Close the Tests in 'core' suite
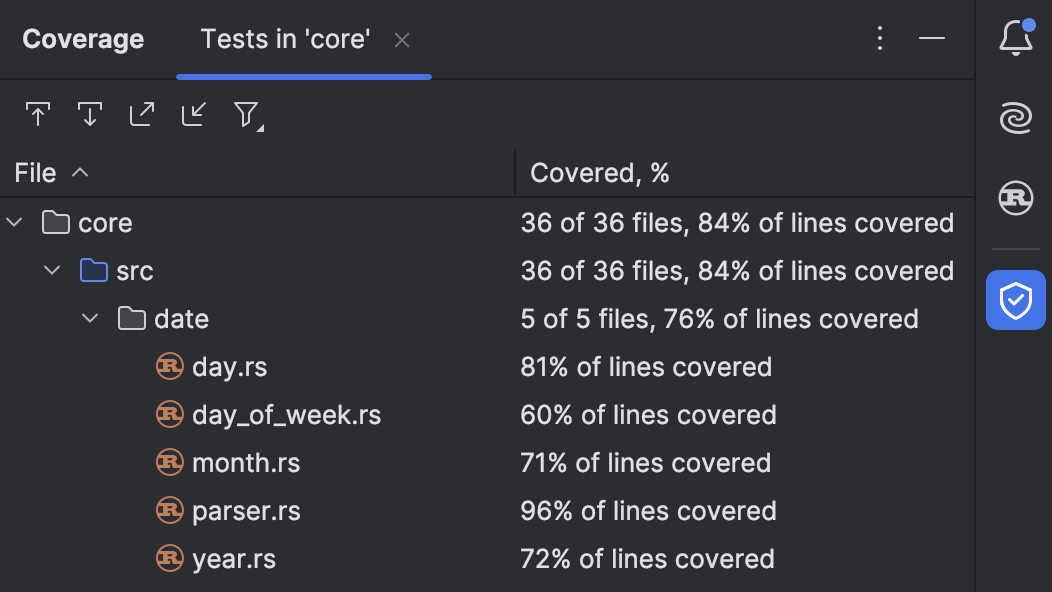 [x=402, y=39]
